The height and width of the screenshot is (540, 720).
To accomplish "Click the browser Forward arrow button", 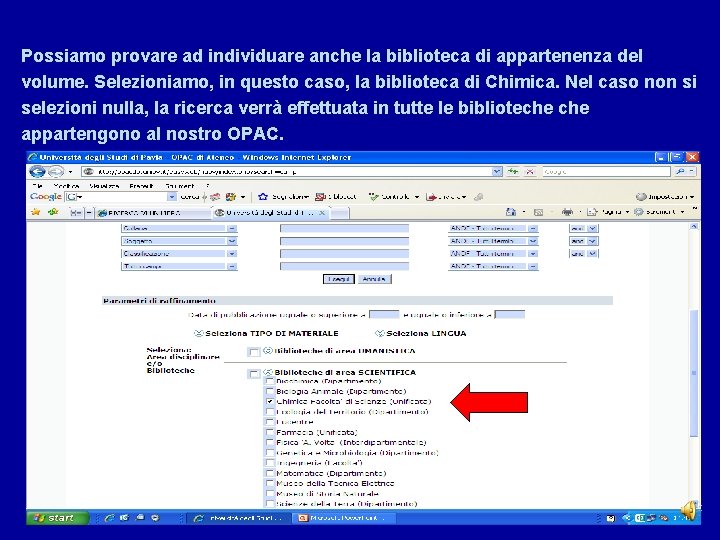I will pyautogui.click(x=56, y=171).
